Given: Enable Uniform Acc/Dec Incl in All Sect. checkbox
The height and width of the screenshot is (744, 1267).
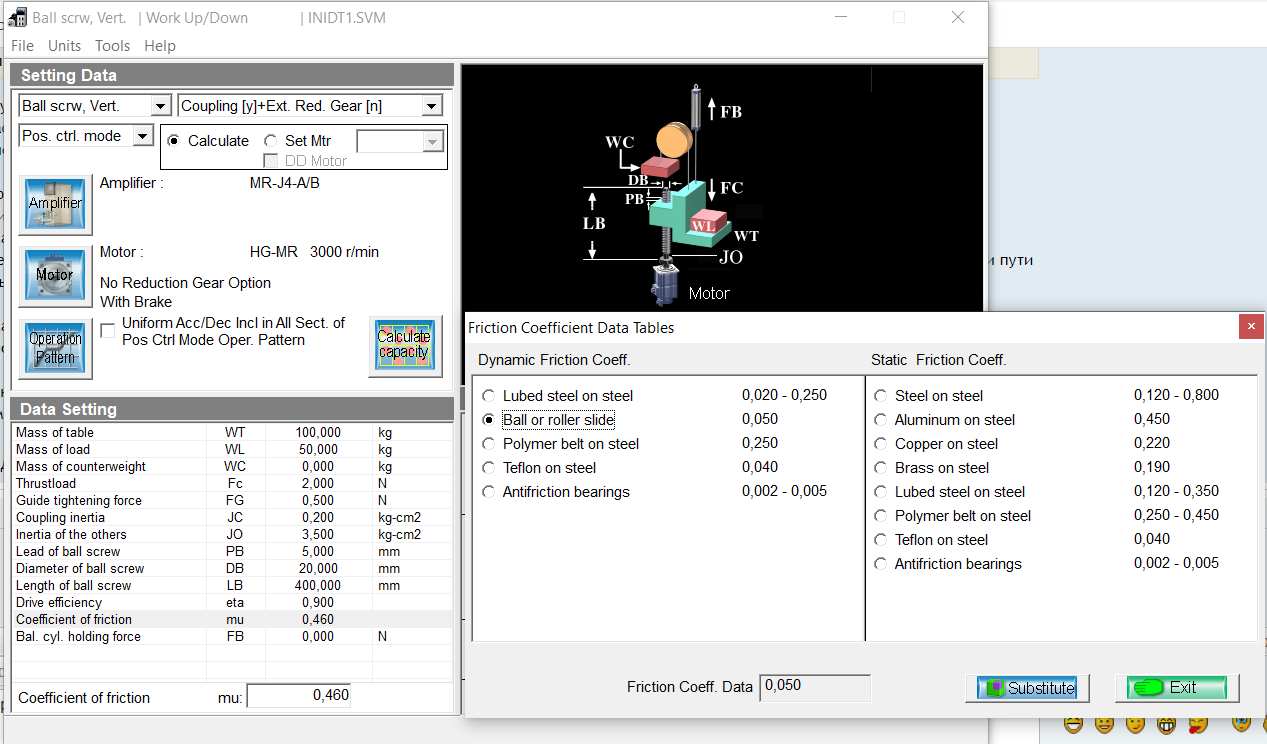Looking at the screenshot, I should pos(108,331).
